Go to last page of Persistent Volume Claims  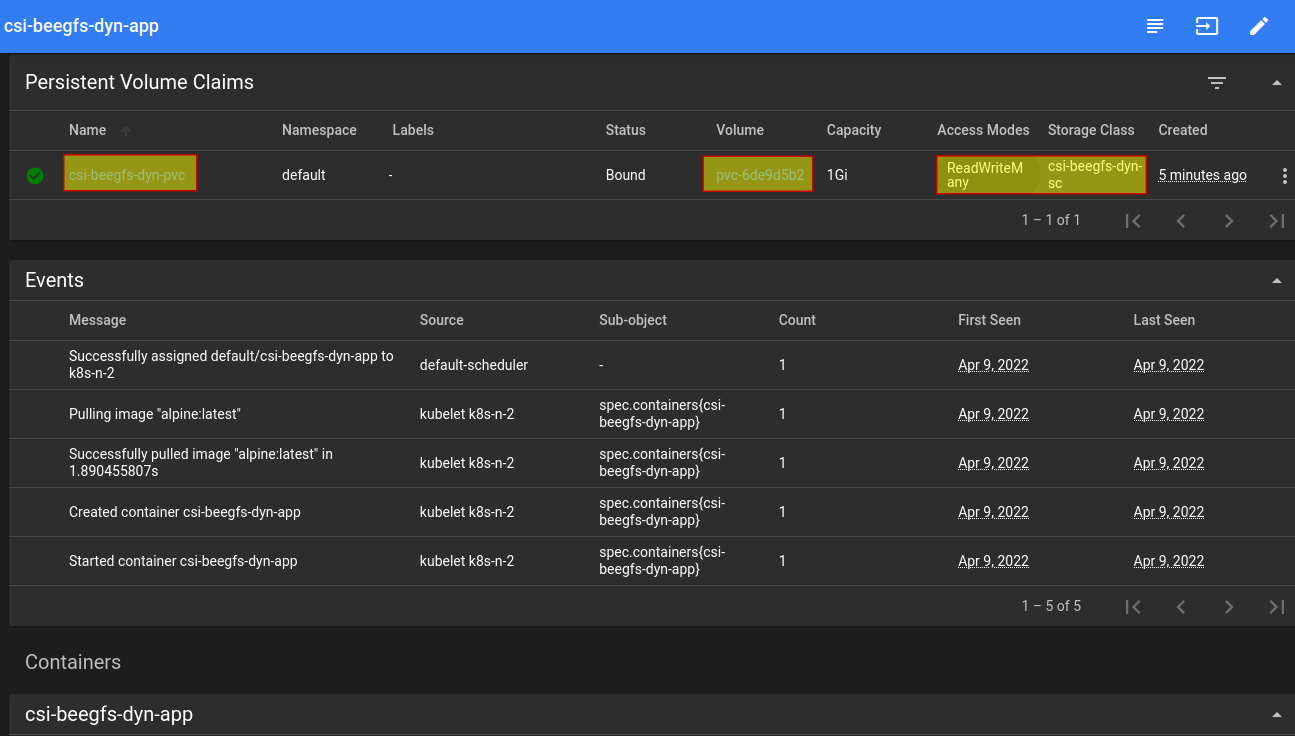click(1277, 221)
